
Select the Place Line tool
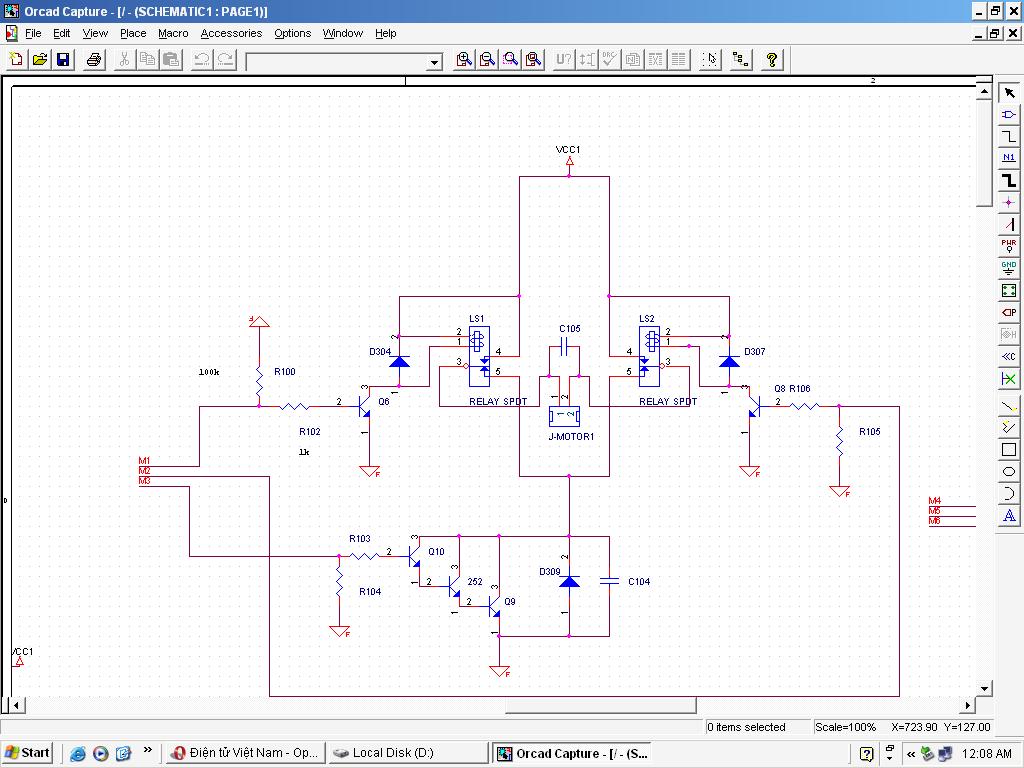click(1009, 406)
